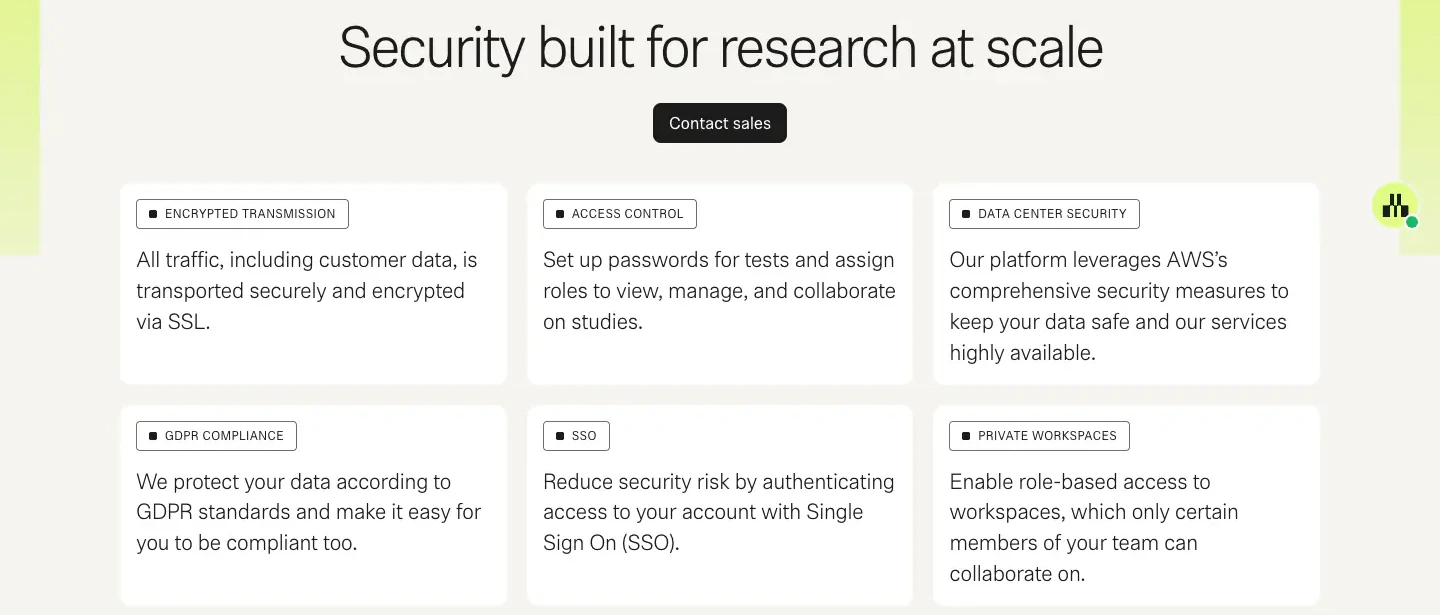Viewport: 1440px width, 615px height.
Task: Click the text about traffic encrypted via SSL
Action: [307, 291]
